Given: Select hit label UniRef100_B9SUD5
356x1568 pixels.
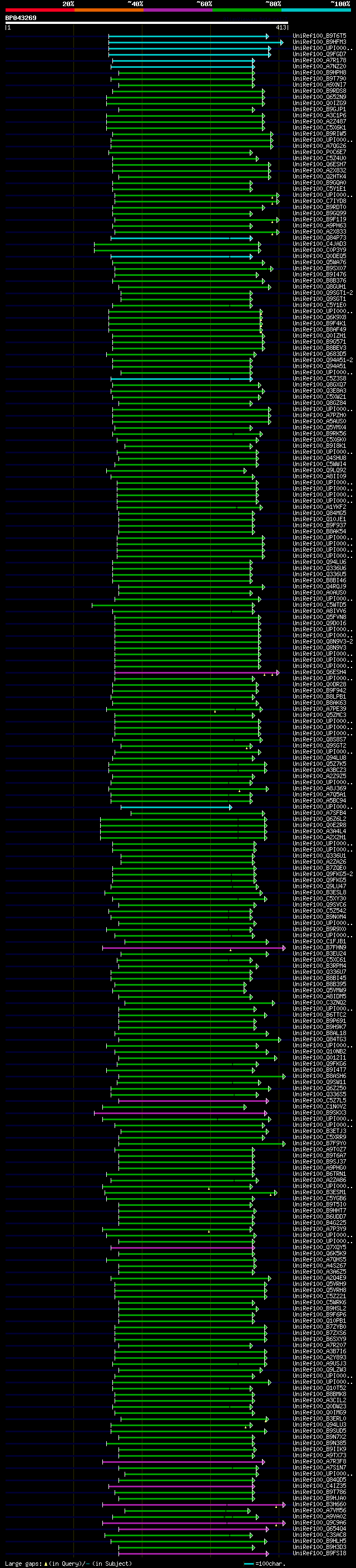Looking at the screenshot, I should coord(319,1431).
